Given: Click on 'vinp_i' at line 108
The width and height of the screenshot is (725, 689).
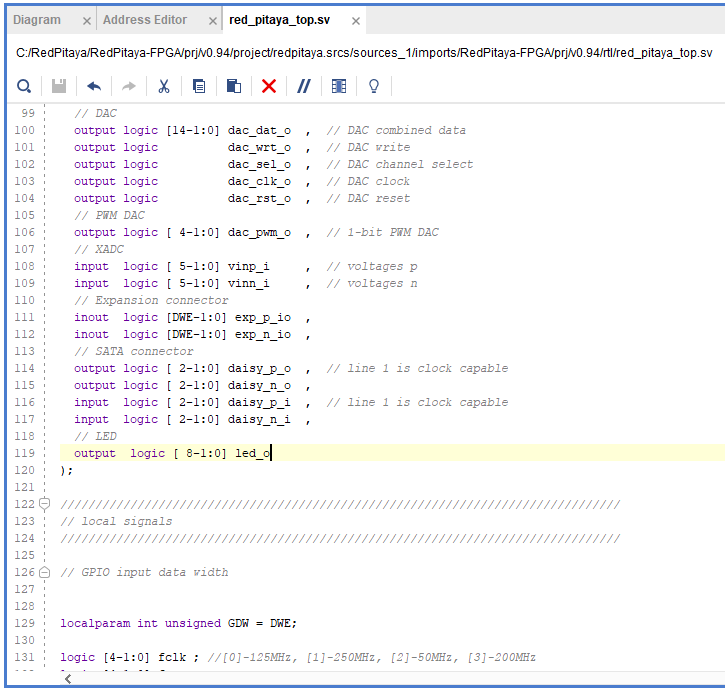Looking at the screenshot, I should 248,266.
